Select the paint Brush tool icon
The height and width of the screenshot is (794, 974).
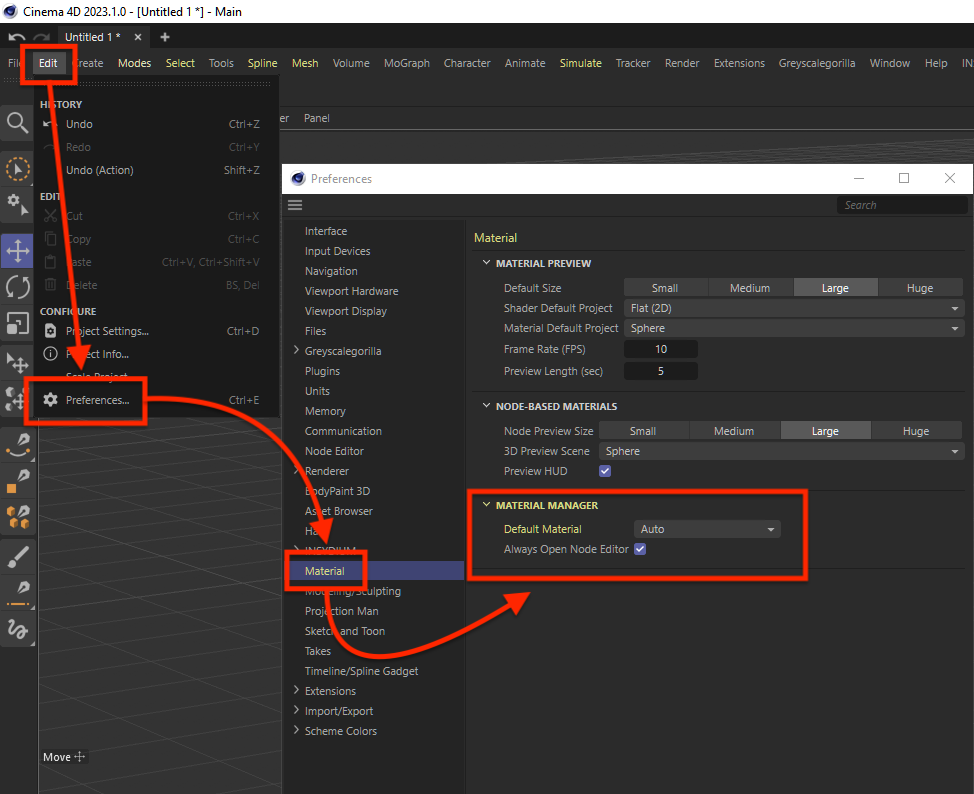(17, 557)
